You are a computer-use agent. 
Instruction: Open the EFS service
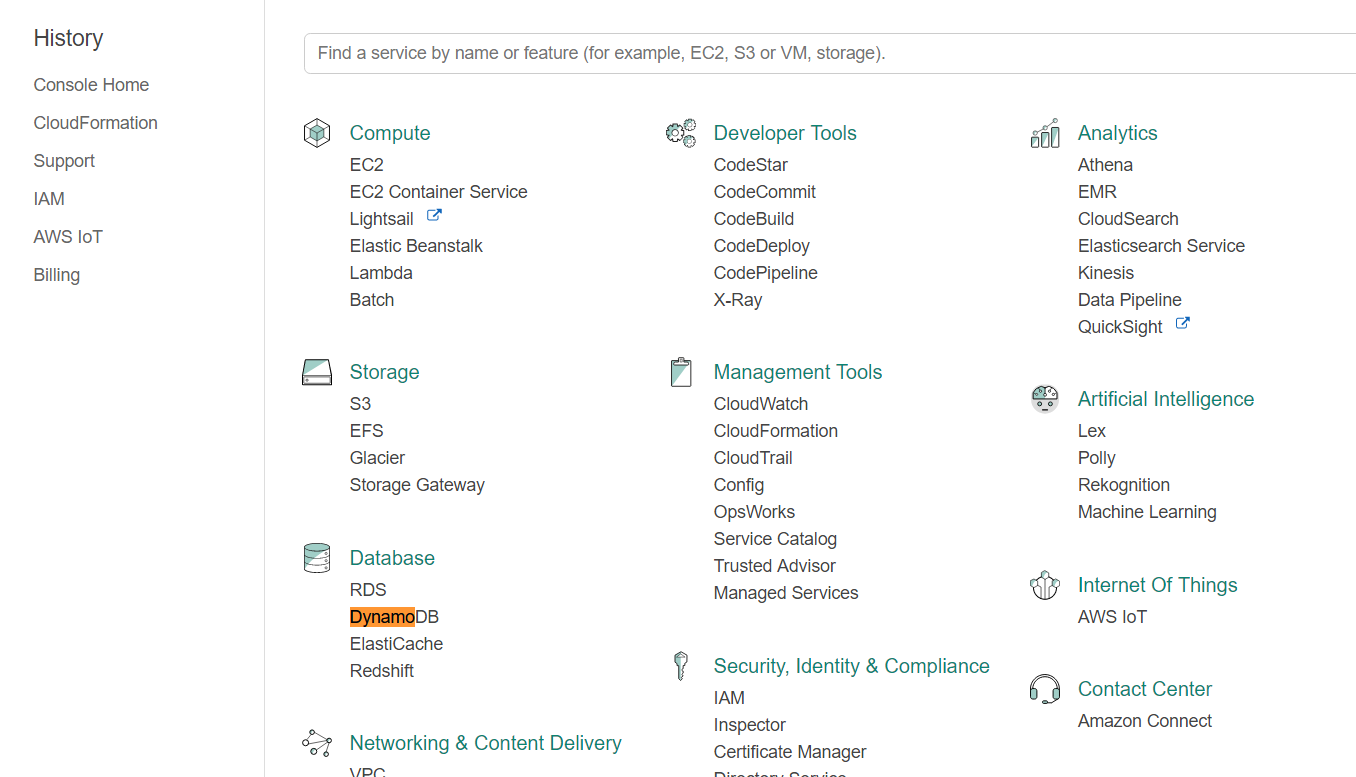click(367, 431)
